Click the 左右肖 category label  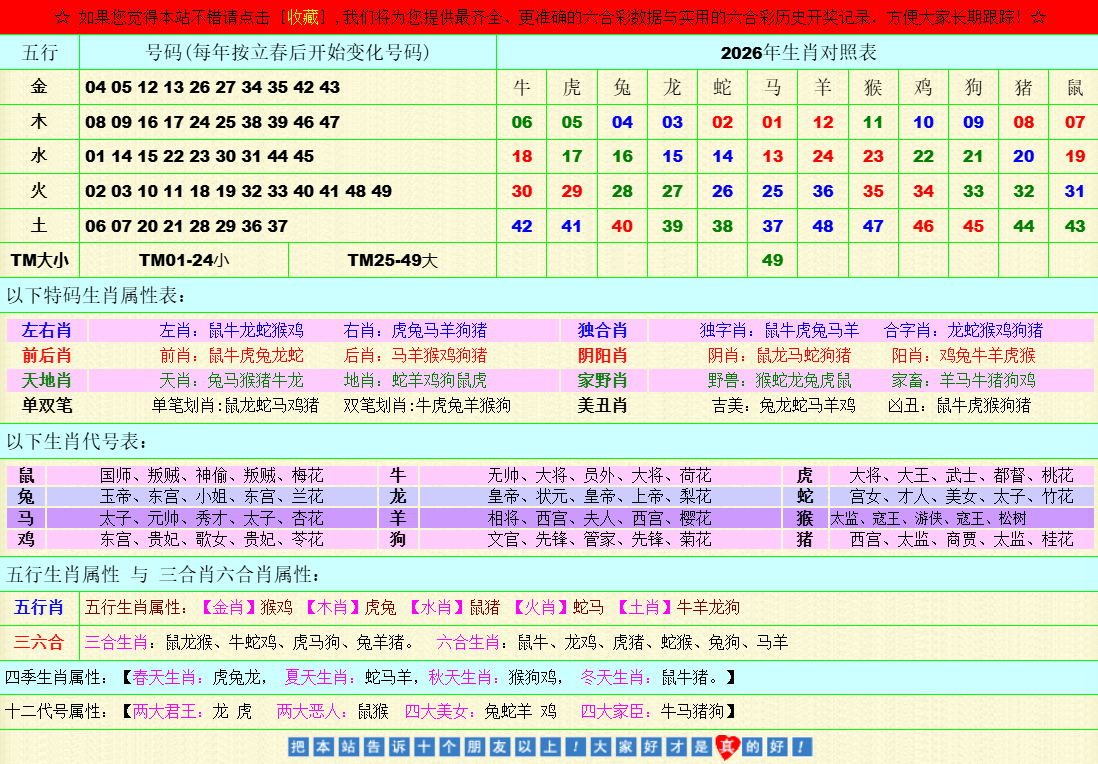tap(47, 330)
